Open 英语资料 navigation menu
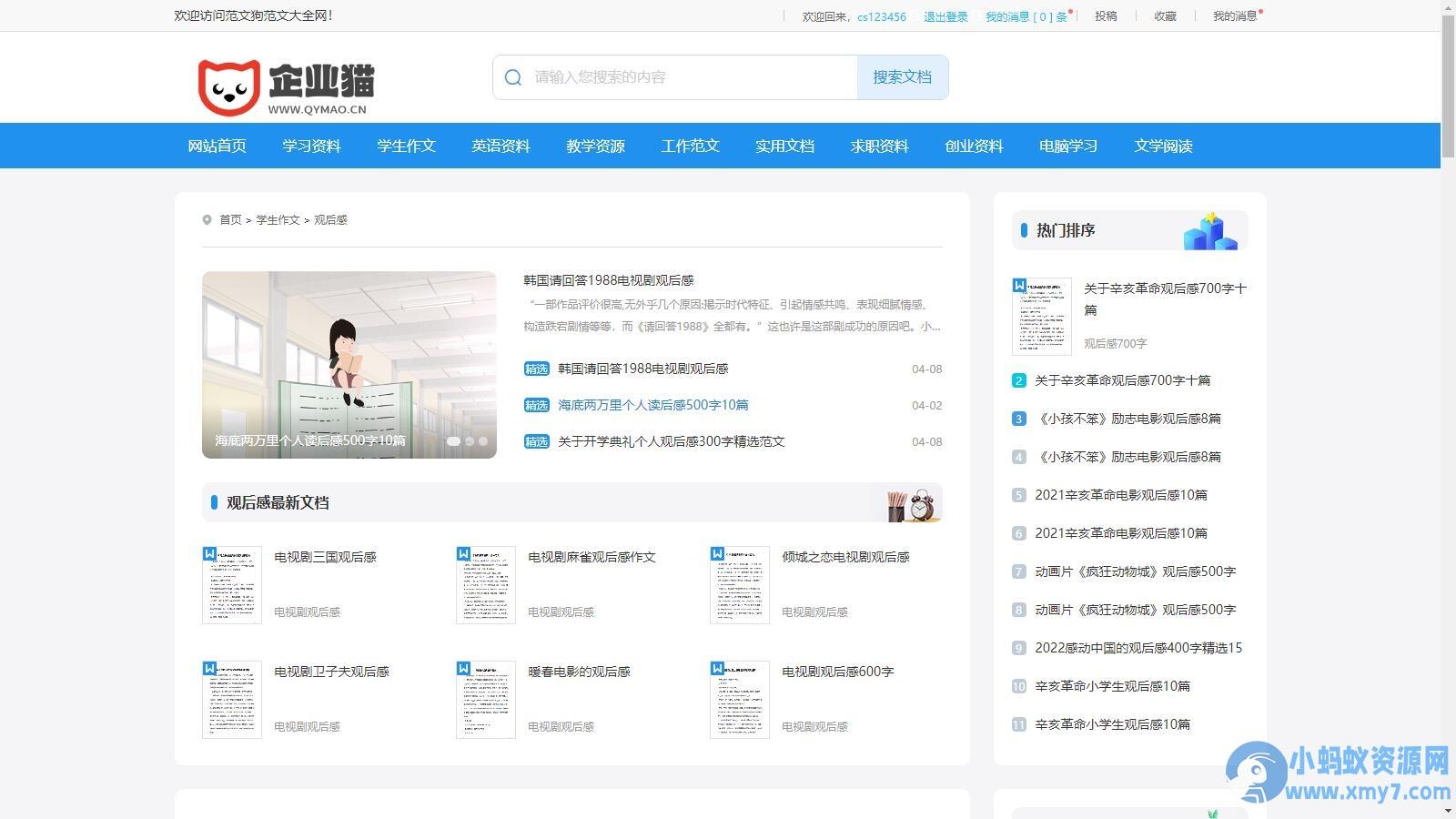The image size is (1456, 819). click(501, 146)
